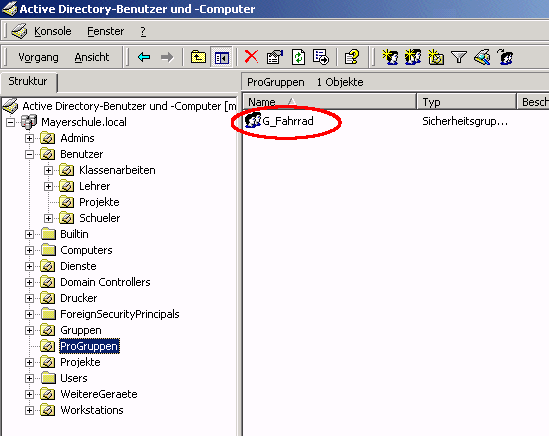Create new group toolbar icon
Image resolution: width=549 pixels, height=436 pixels.
[x=413, y=57]
